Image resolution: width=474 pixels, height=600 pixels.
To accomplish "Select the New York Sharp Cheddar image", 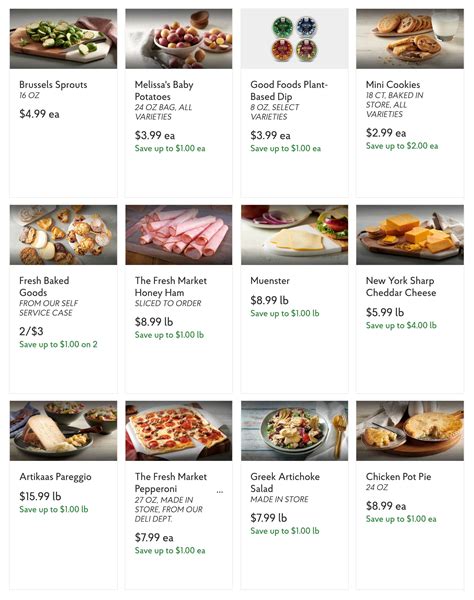I will click(410, 235).
